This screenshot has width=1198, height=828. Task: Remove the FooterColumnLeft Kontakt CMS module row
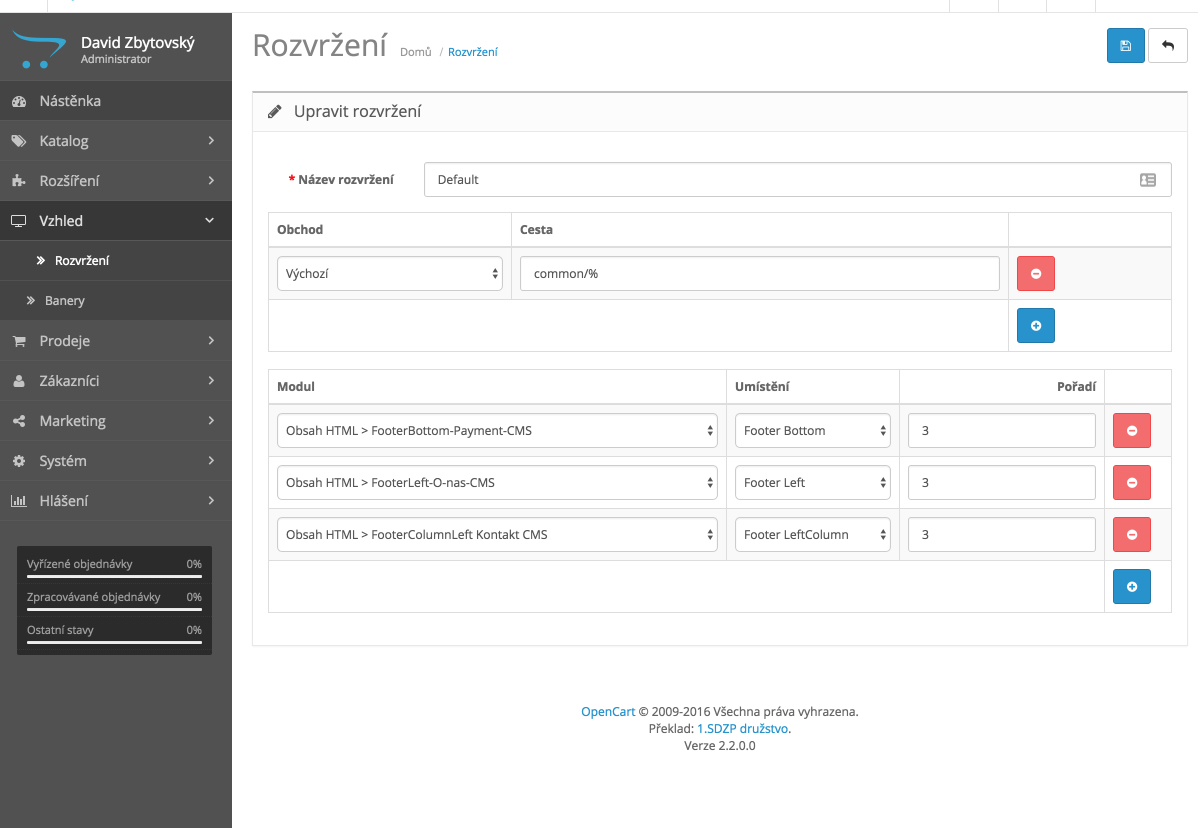tap(1132, 535)
